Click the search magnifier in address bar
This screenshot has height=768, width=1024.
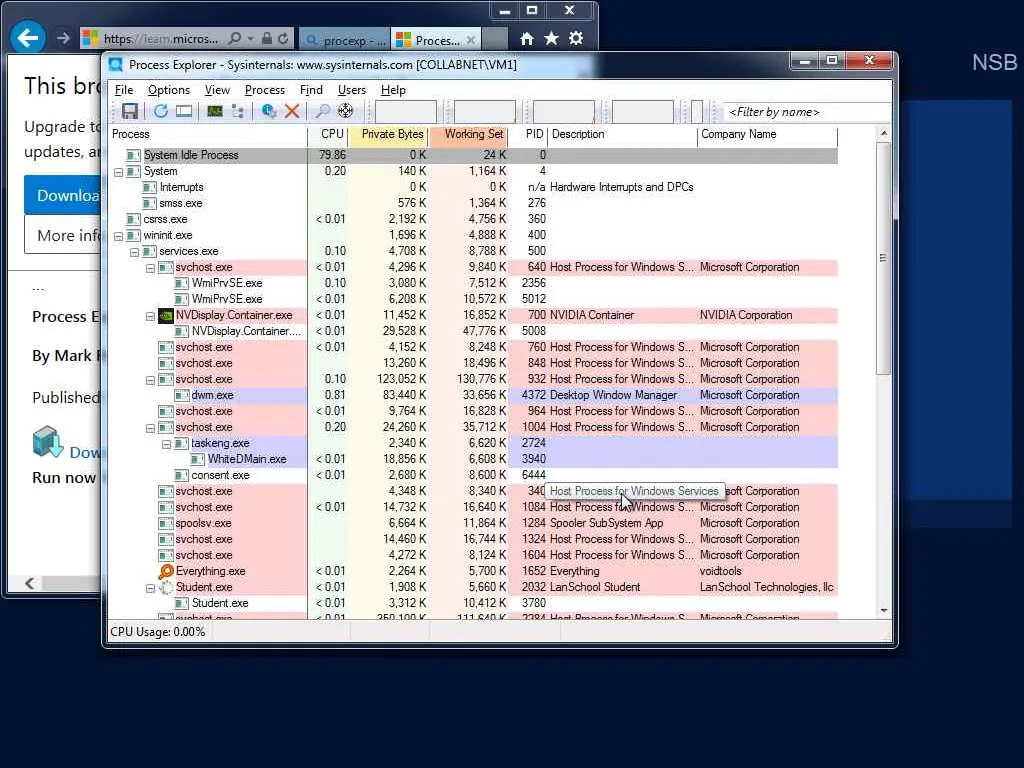pyautogui.click(x=235, y=39)
